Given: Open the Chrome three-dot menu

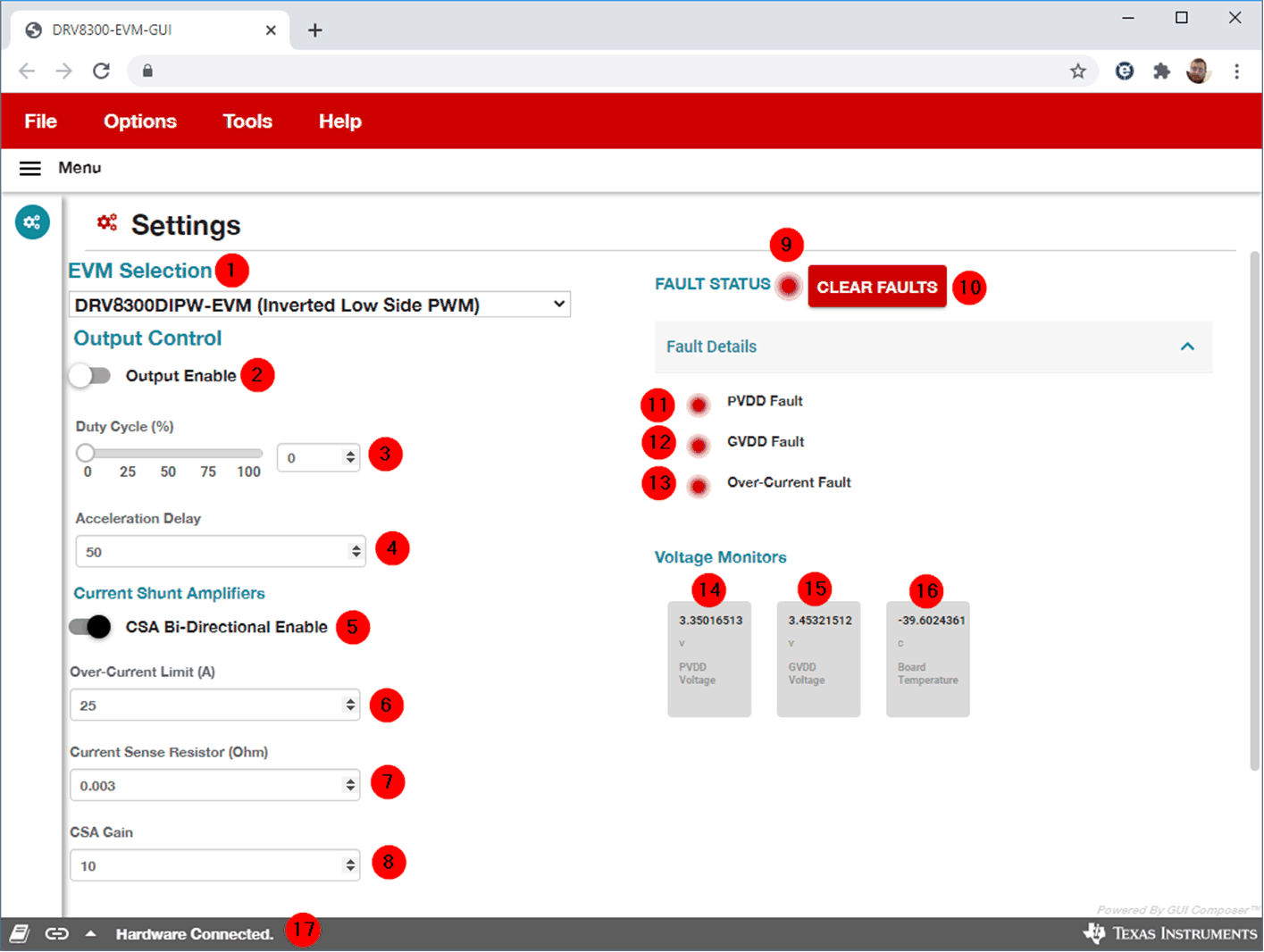Looking at the screenshot, I should tap(1236, 71).
